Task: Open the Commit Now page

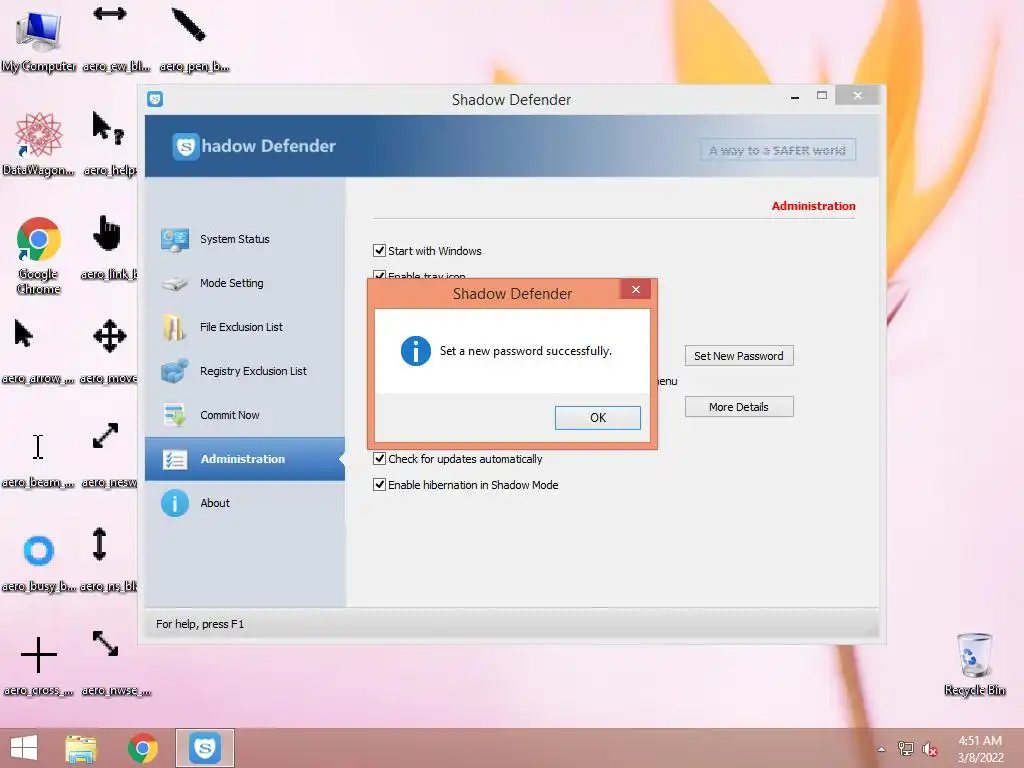Action: click(229, 415)
